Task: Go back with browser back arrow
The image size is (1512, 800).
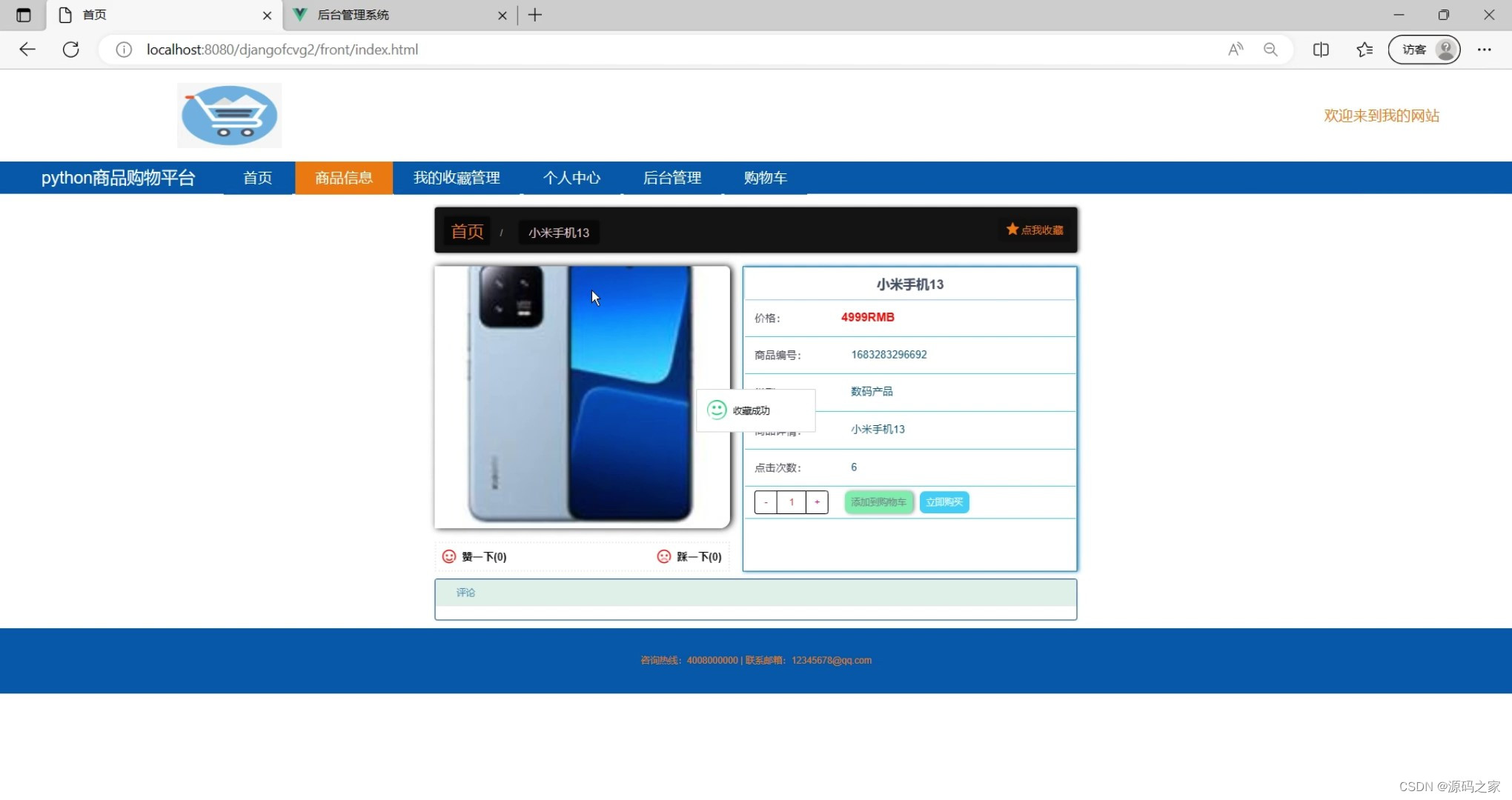Action: click(27, 50)
